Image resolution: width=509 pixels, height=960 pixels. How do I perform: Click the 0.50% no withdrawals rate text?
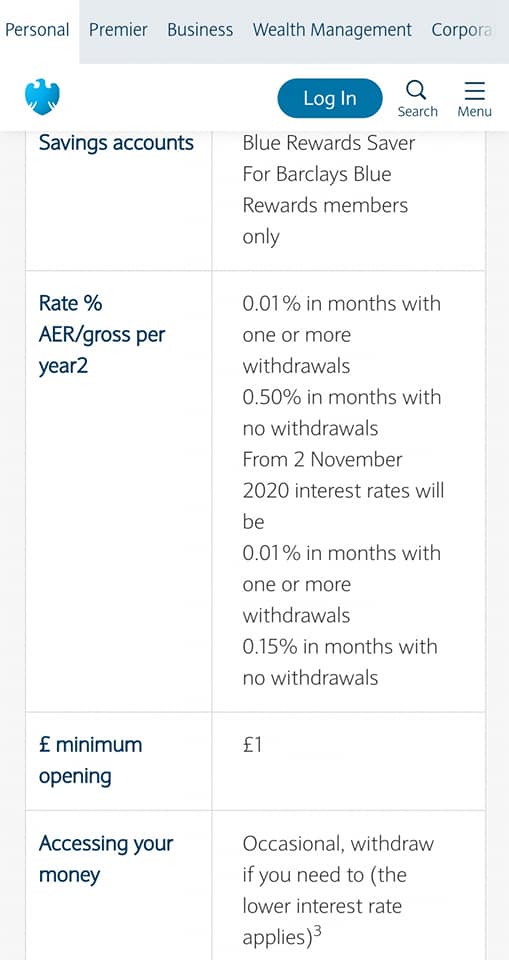point(342,413)
